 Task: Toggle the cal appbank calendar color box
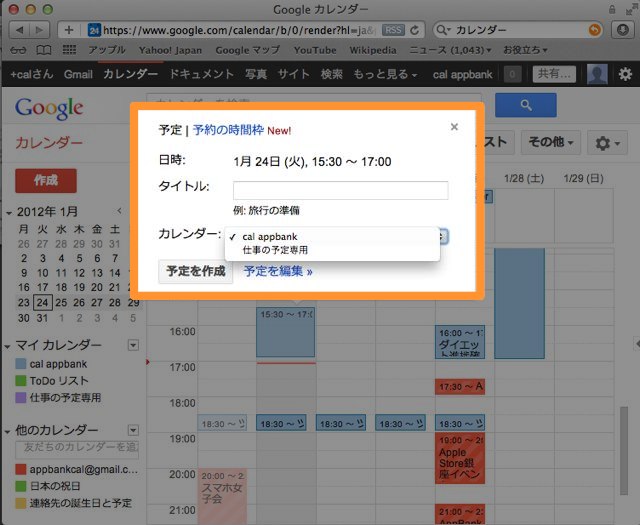tap(20, 364)
